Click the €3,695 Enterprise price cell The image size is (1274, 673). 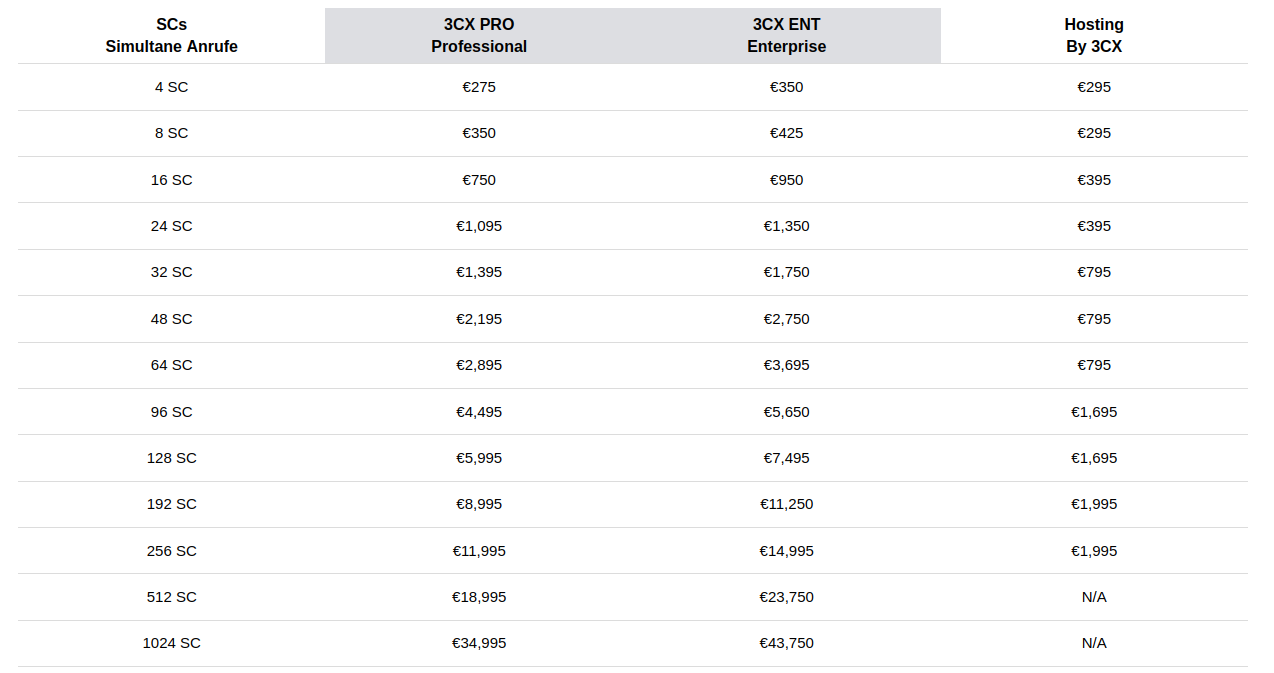point(787,365)
